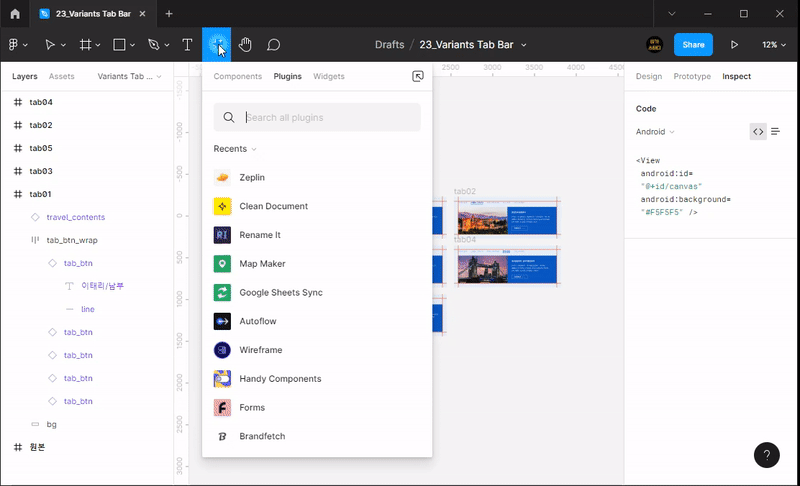Viewport: 800px width, 486px height.
Task: Open the Figma main menu icon
Action: [13, 45]
